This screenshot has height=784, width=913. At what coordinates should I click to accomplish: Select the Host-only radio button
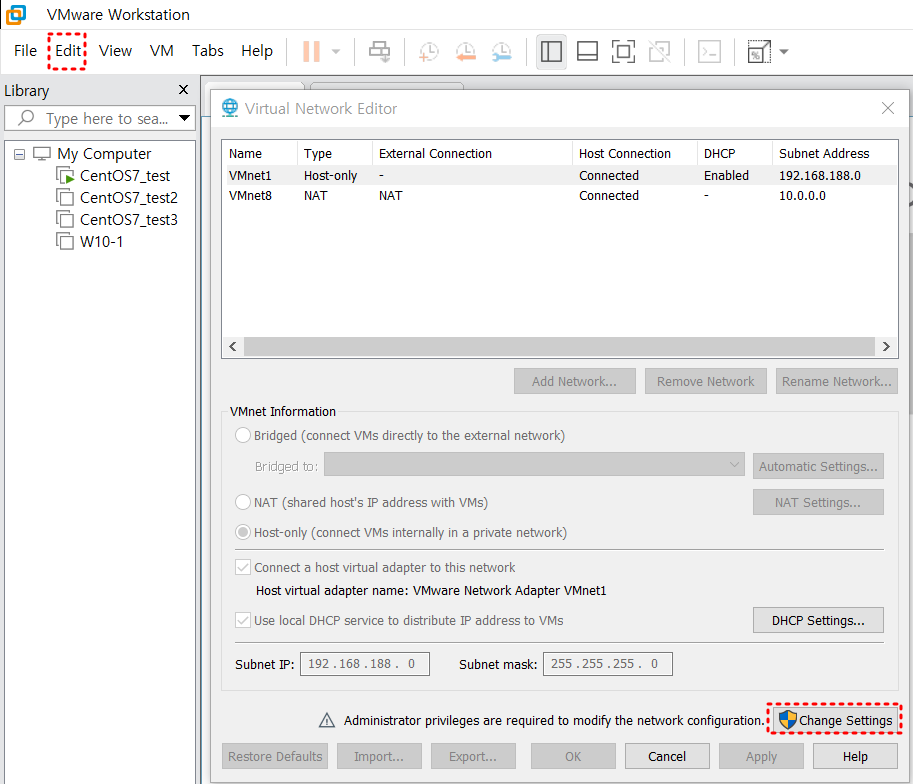[243, 532]
